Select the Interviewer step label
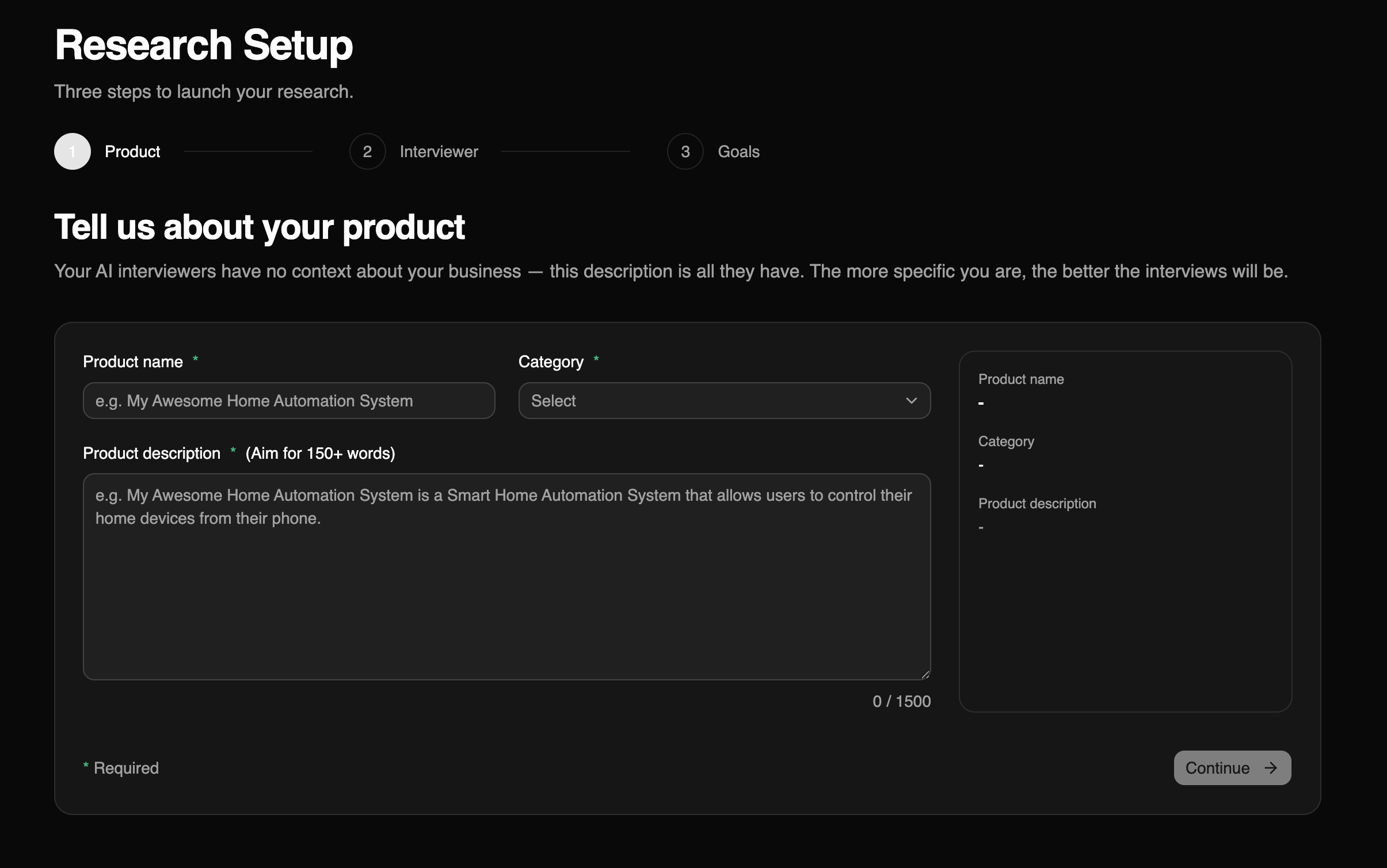Screen dimensions: 1387x868 (439, 151)
